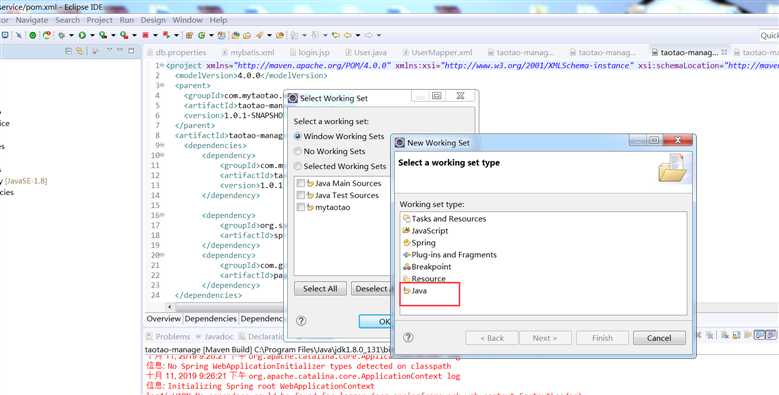Switch to the login.jsp editor tab
This screenshot has width=779, height=395.
click(310, 52)
